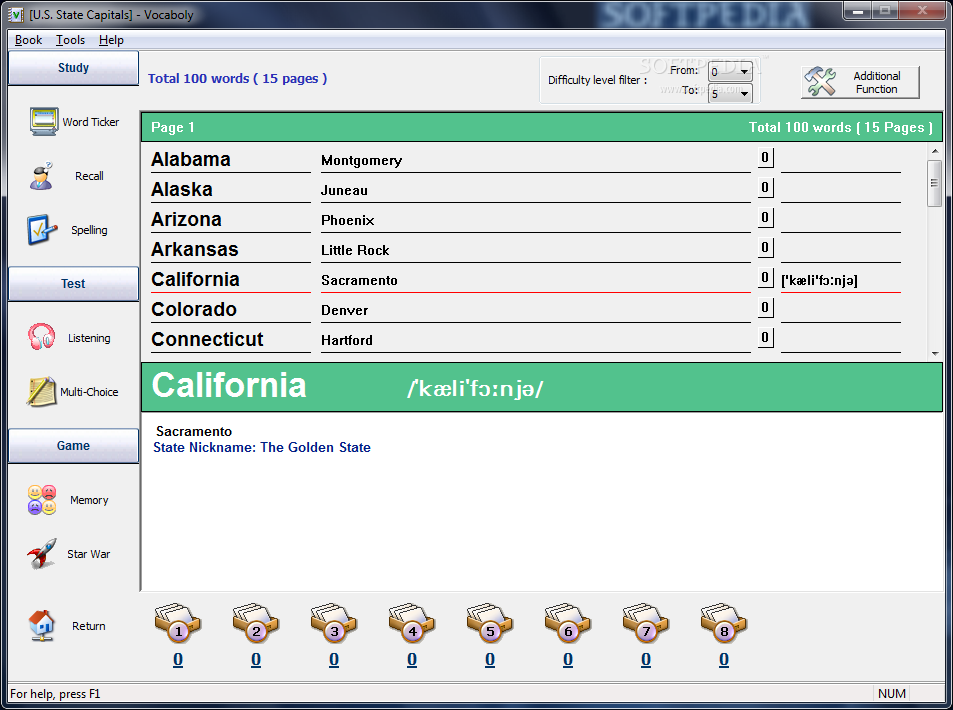Select the Test section header
Viewport: 953px width, 710px height.
coord(74,283)
